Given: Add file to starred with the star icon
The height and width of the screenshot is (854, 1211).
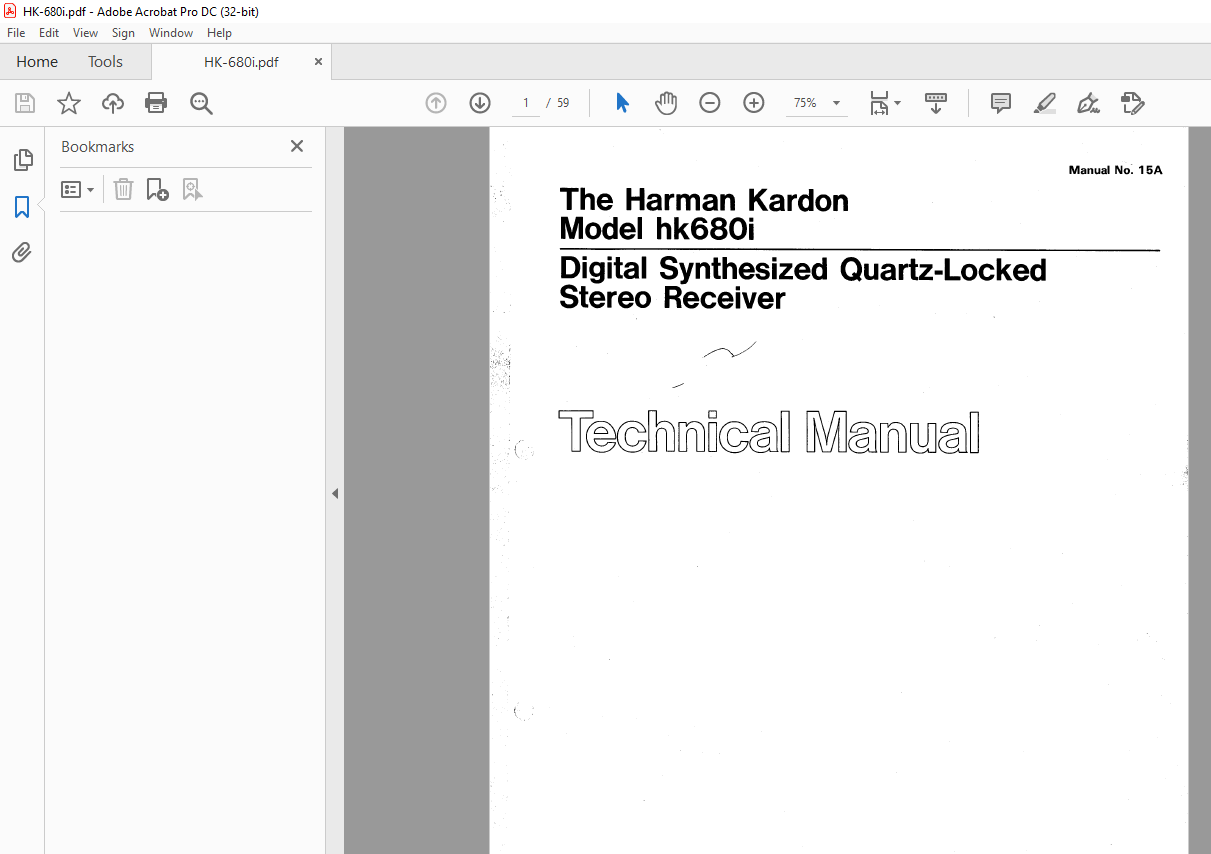Looking at the screenshot, I should [68, 103].
